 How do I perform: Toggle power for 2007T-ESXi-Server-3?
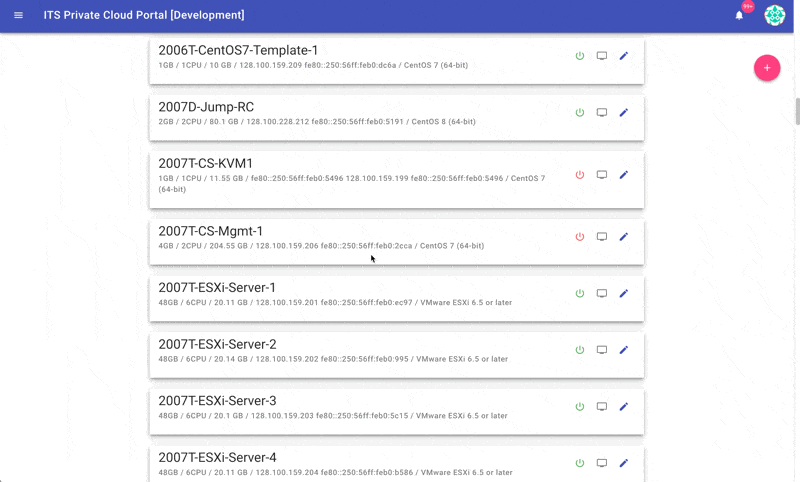[580, 407]
